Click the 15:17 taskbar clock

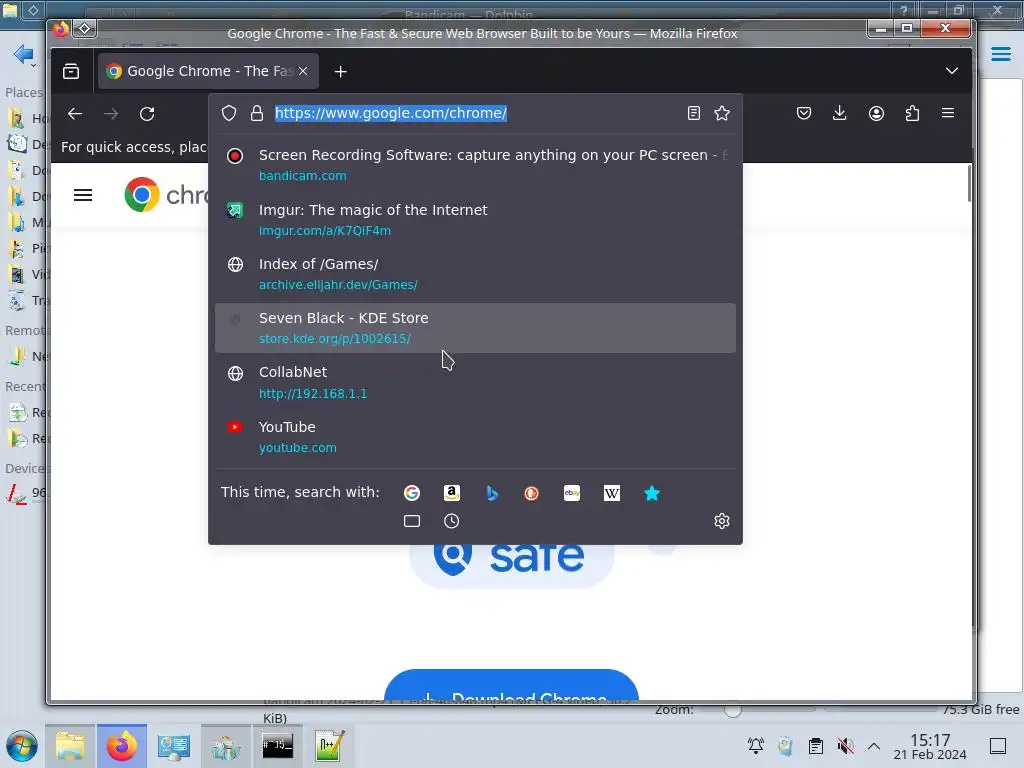pyautogui.click(x=930, y=746)
